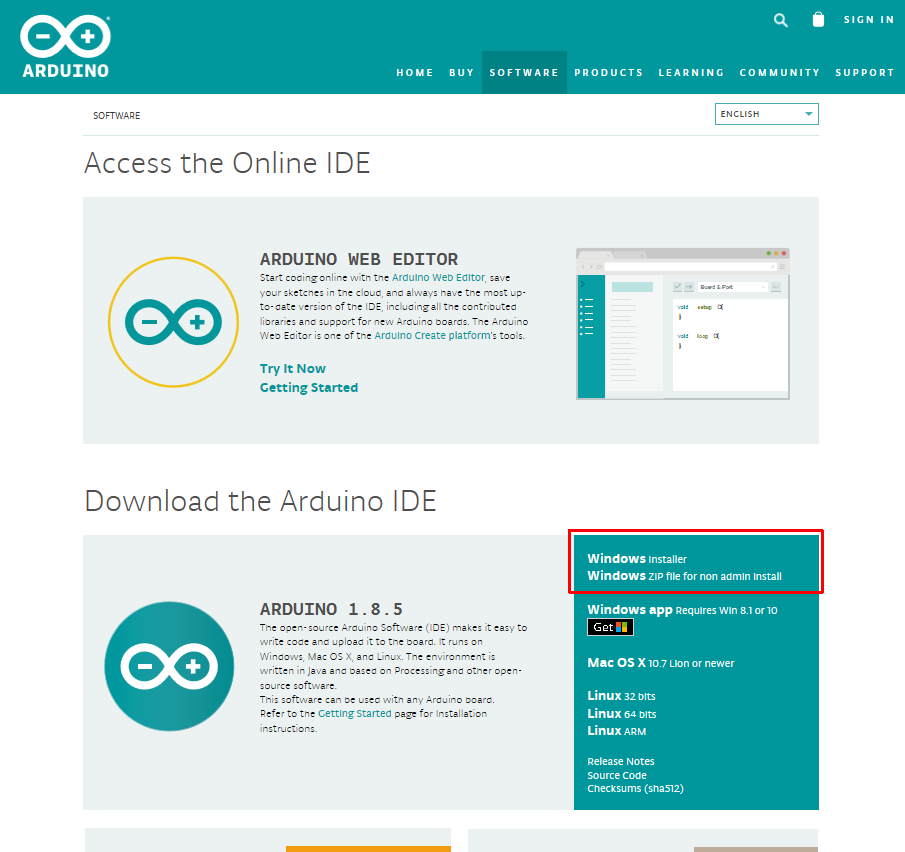
Task: Open the BUY menu item
Action: [461, 73]
